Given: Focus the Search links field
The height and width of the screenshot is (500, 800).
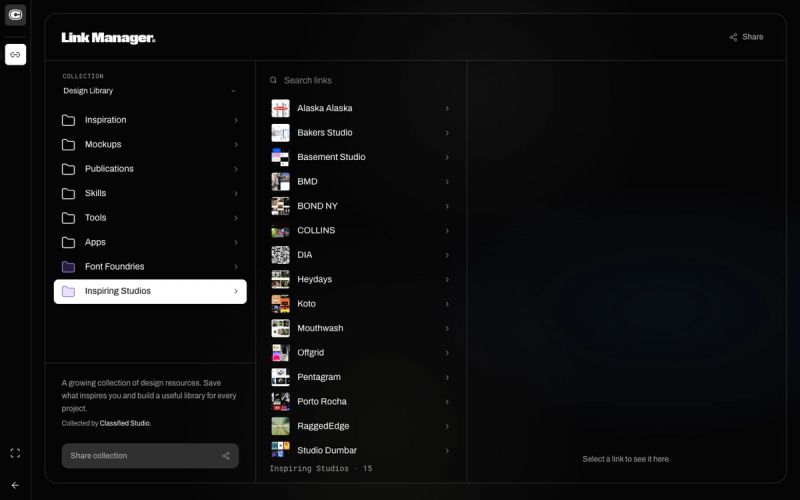Looking at the screenshot, I should tap(360, 80).
